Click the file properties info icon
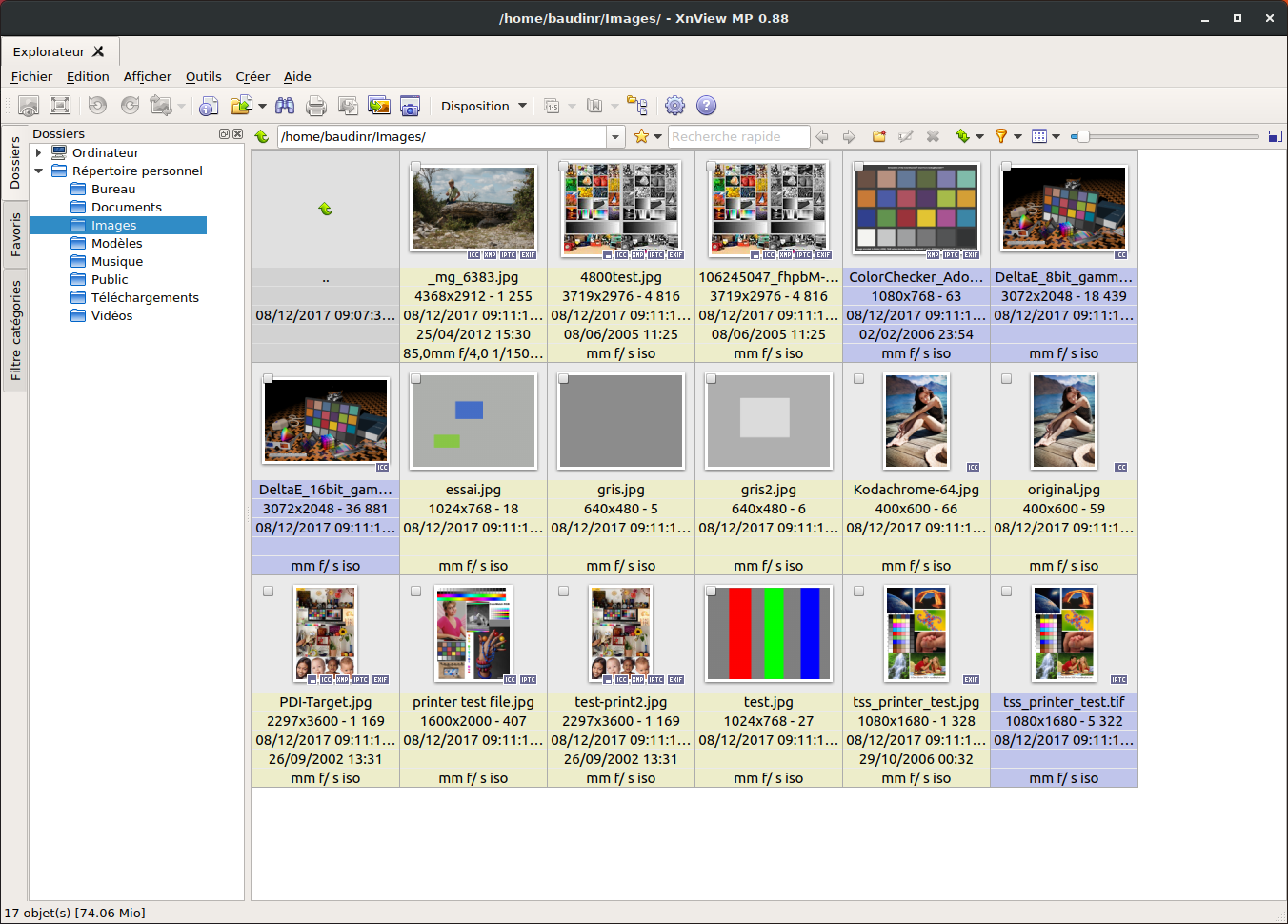Image resolution: width=1288 pixels, height=924 pixels. tap(209, 106)
